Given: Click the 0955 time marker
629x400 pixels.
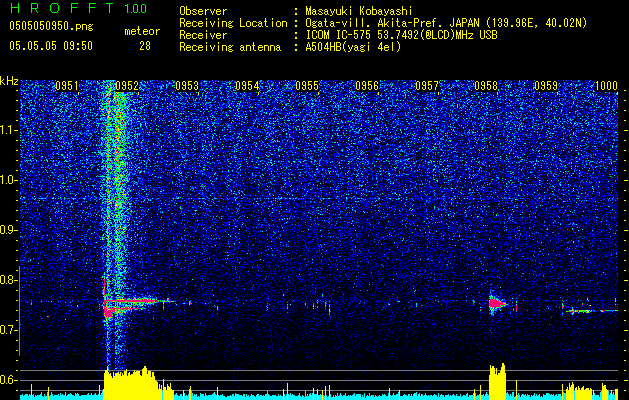Looking at the screenshot, I should (x=307, y=86).
